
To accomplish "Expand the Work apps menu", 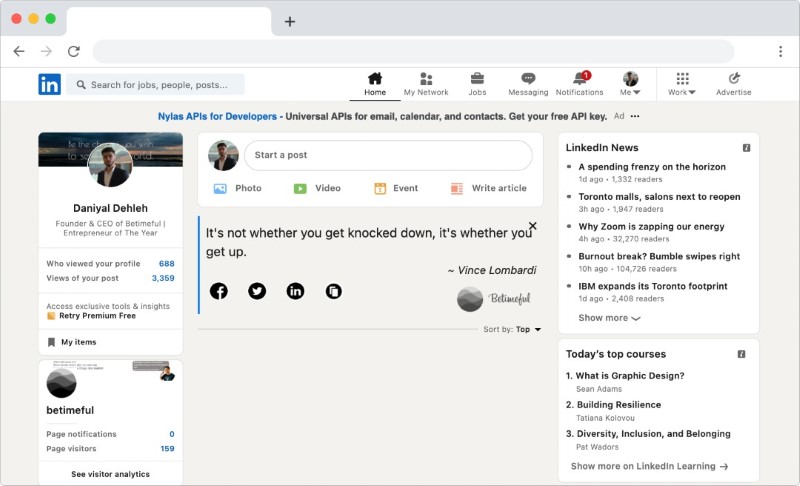I will [x=682, y=85].
